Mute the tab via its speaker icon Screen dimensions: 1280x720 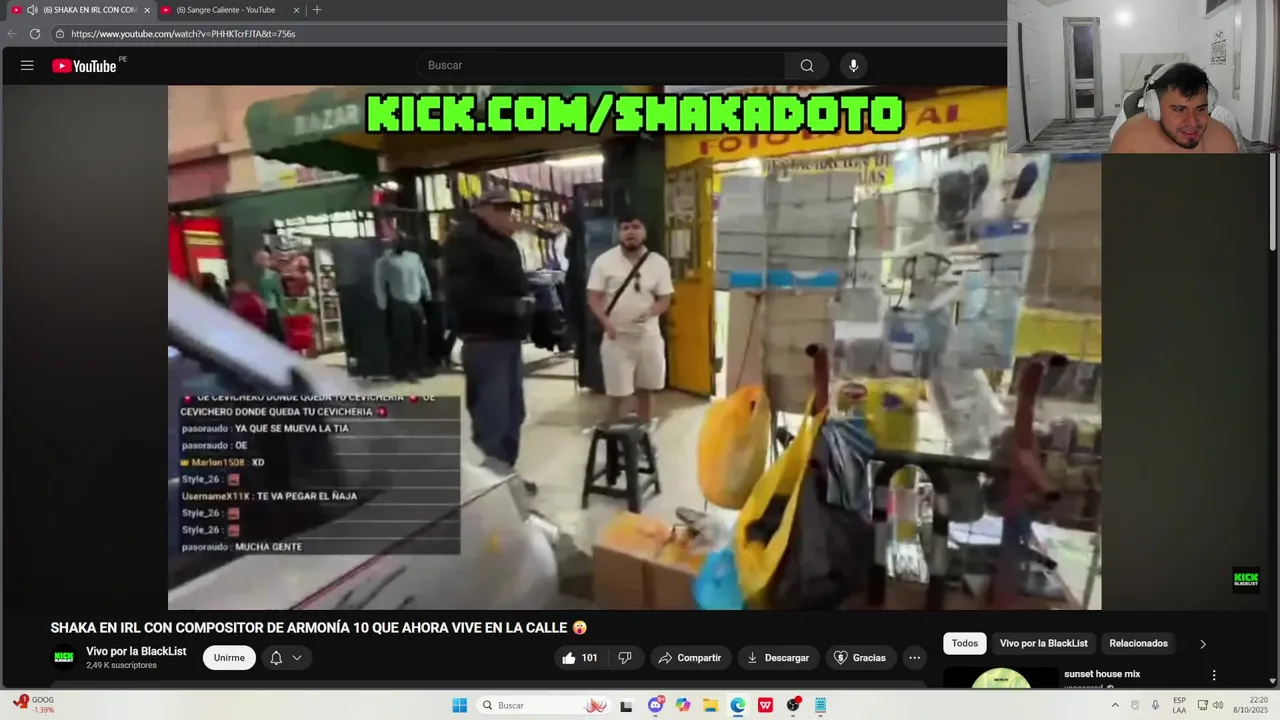point(32,10)
